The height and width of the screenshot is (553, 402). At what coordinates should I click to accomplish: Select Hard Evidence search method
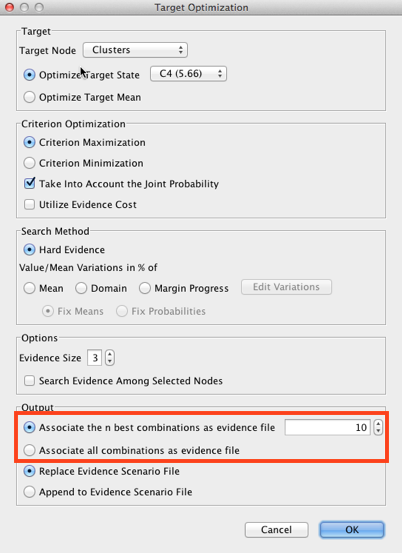coord(29,250)
